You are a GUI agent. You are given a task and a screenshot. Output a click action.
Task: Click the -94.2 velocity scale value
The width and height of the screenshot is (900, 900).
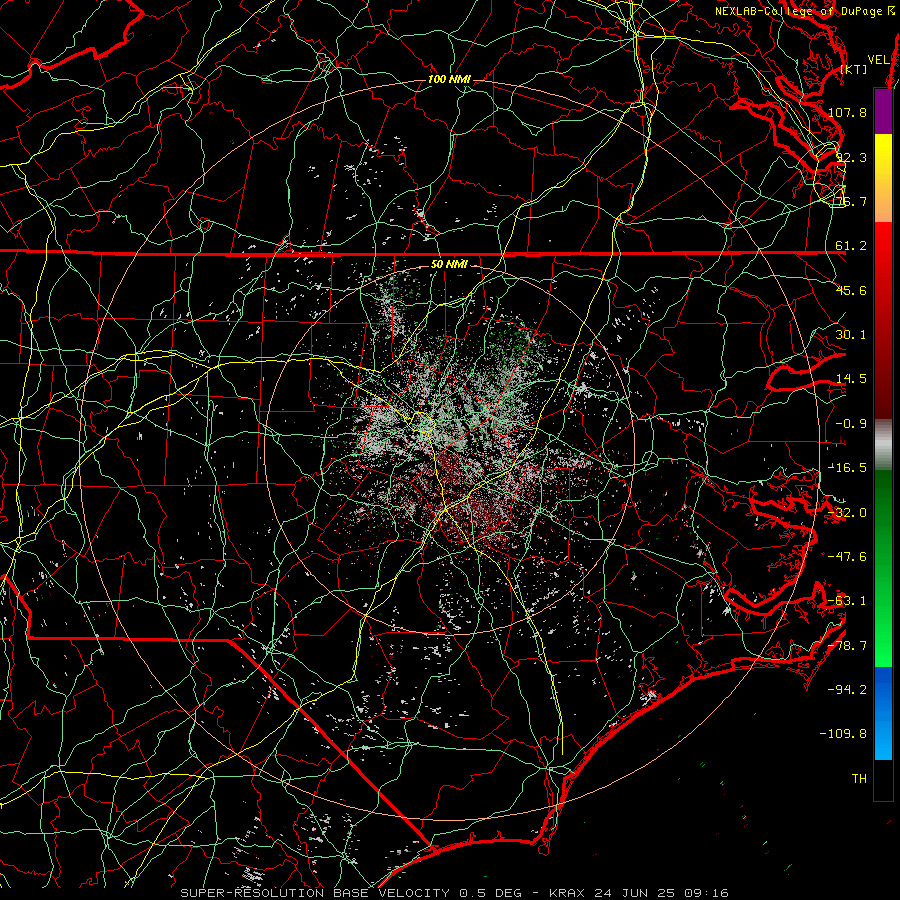click(847, 690)
